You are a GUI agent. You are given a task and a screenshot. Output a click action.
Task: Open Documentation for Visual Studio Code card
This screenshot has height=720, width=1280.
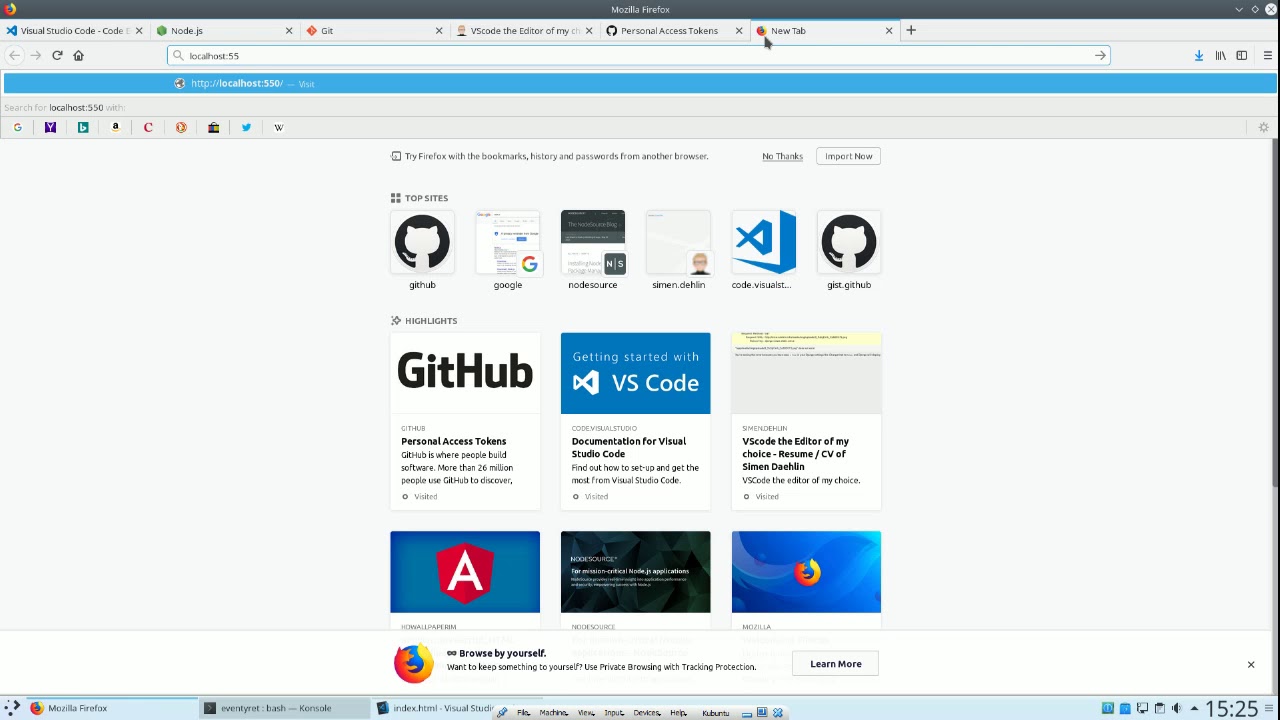(635, 421)
